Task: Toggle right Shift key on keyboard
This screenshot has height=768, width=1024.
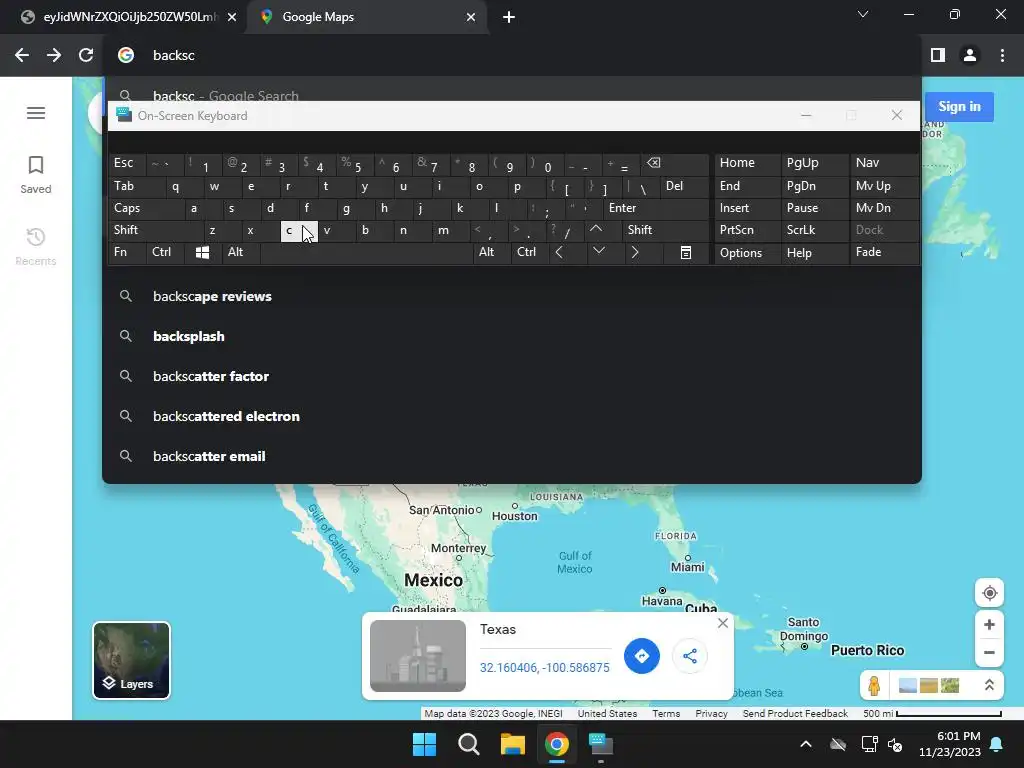Action: (665, 230)
